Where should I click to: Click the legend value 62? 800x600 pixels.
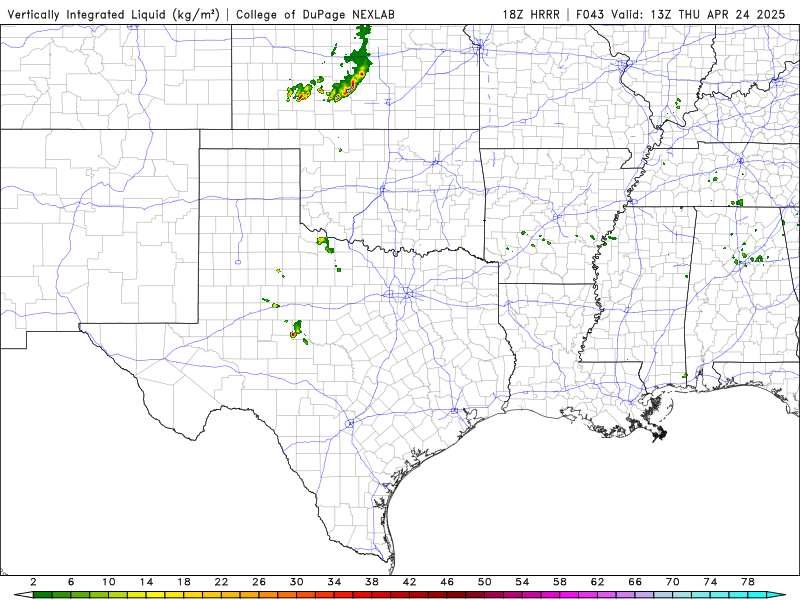(597, 582)
